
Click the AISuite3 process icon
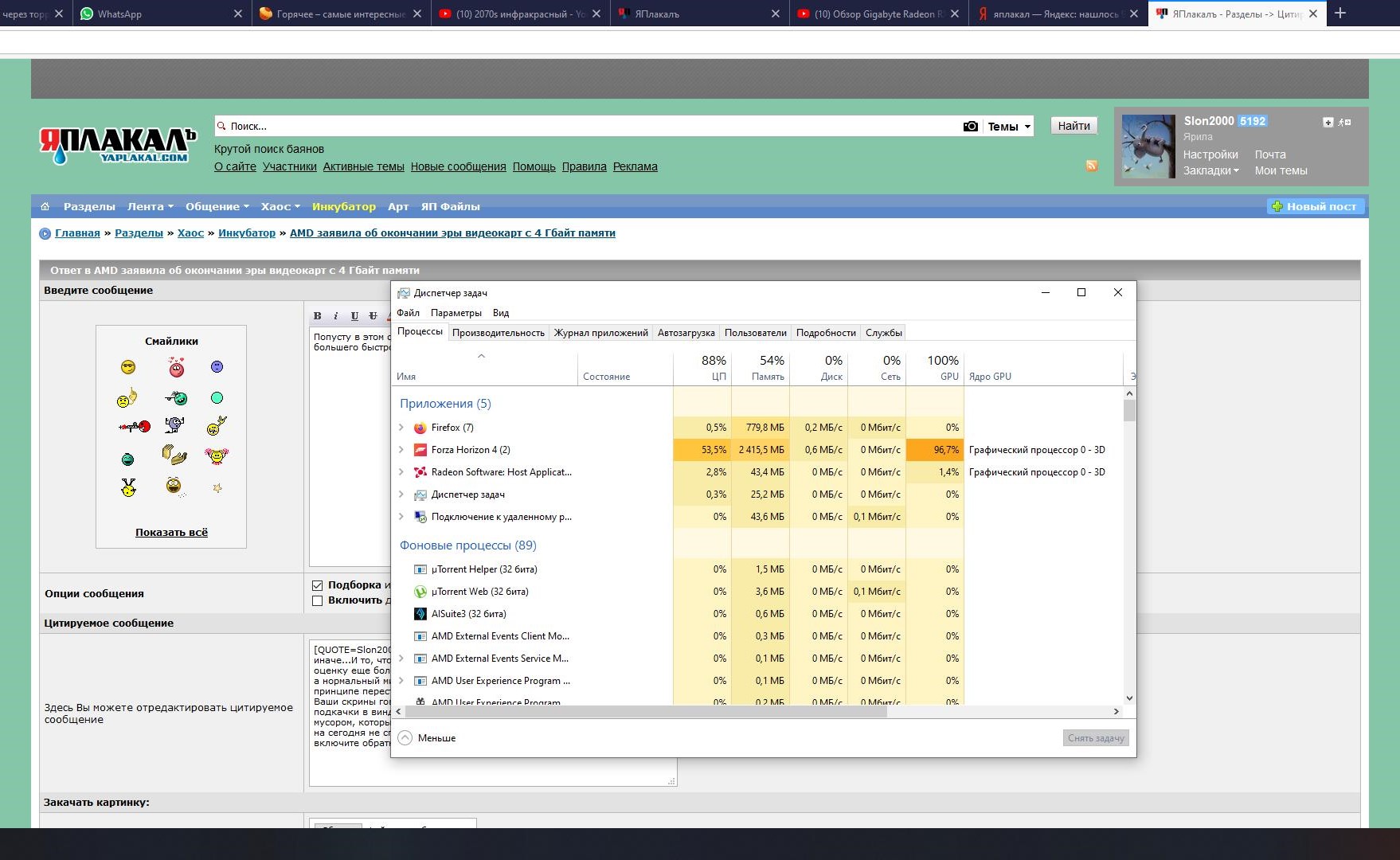[420, 614]
